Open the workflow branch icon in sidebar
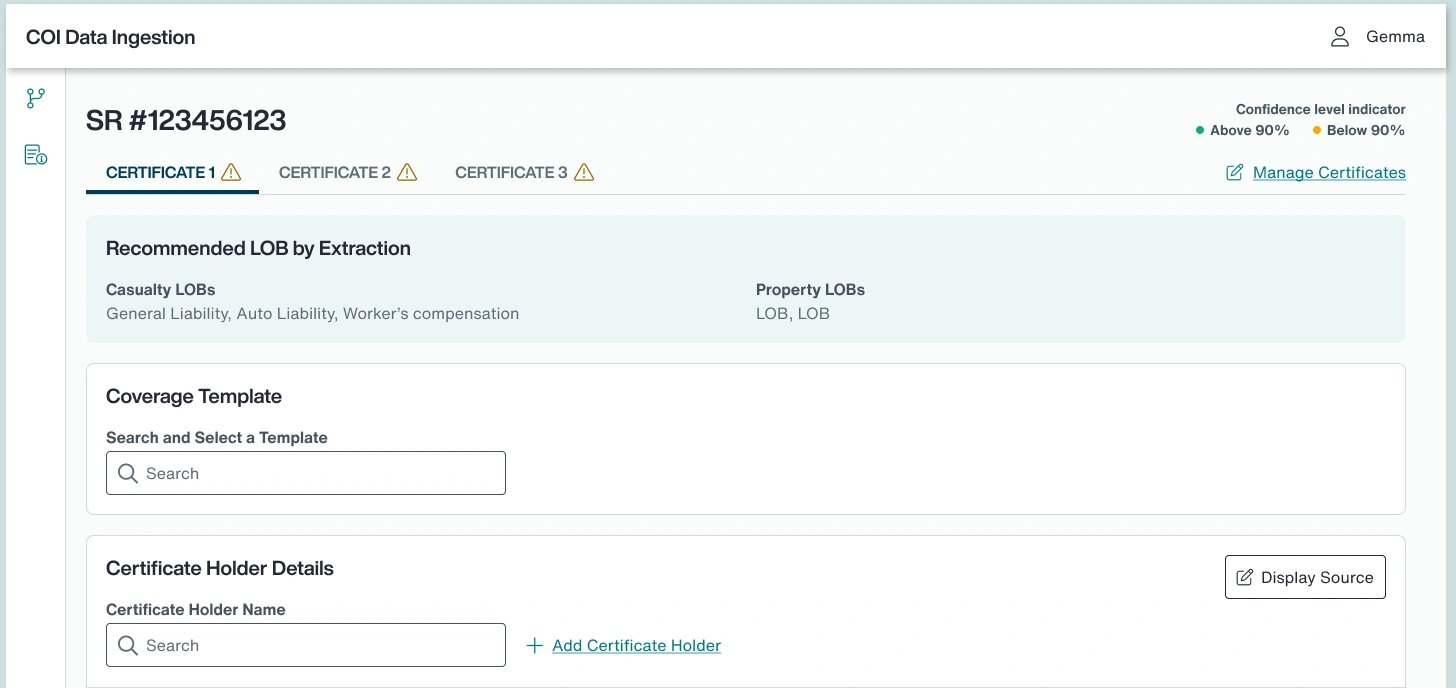Viewport: 1456px width, 688px height. tap(36, 98)
